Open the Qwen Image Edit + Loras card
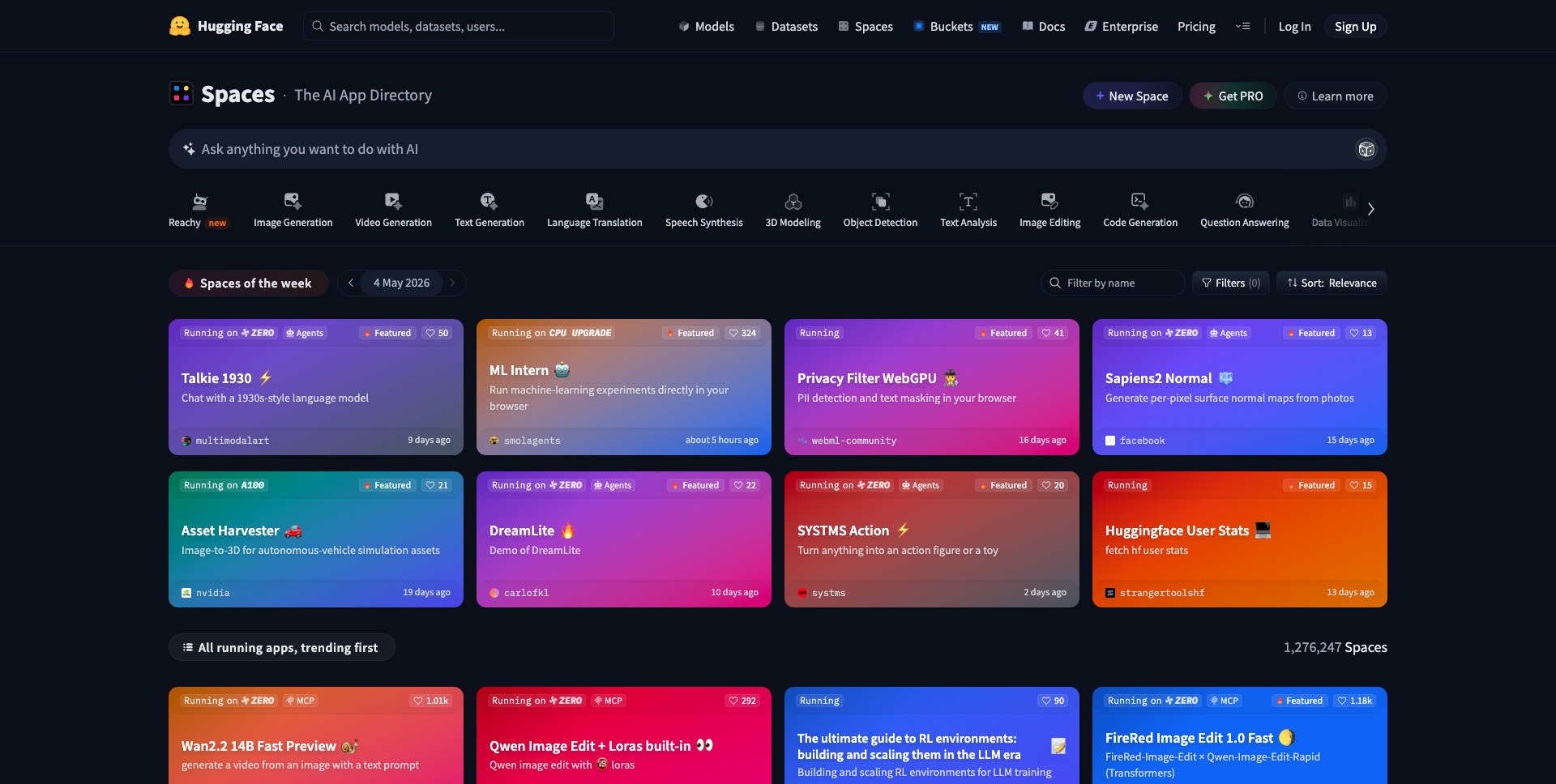Viewport: 1556px width, 784px height. (x=624, y=735)
